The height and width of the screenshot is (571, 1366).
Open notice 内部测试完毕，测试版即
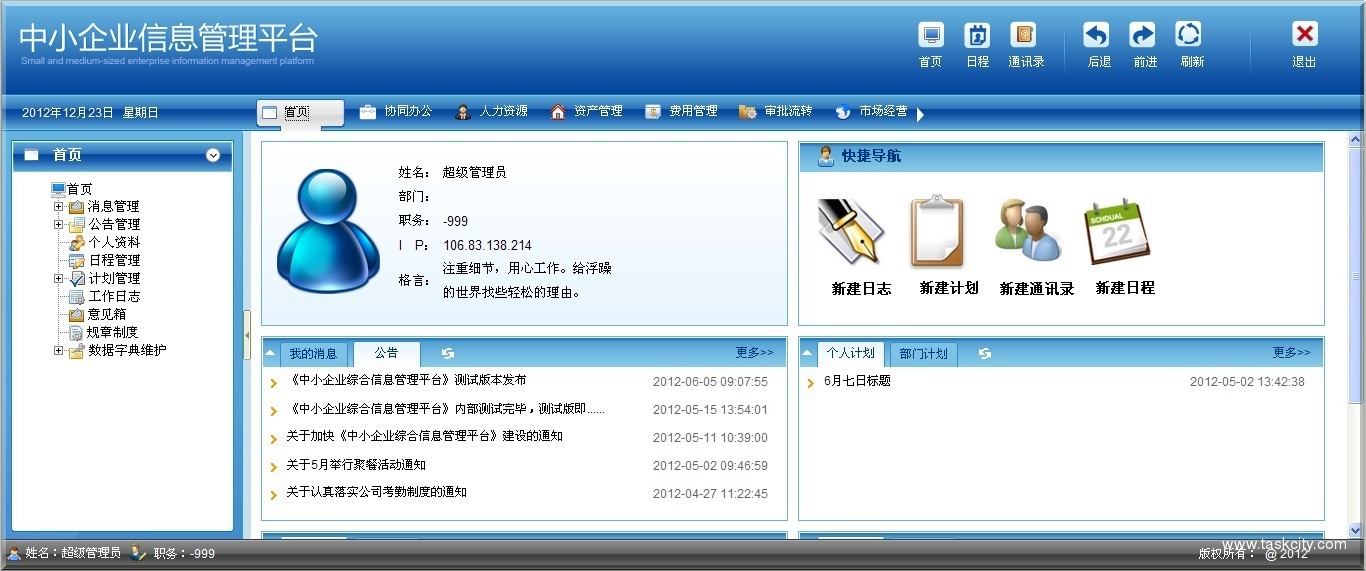(446, 409)
